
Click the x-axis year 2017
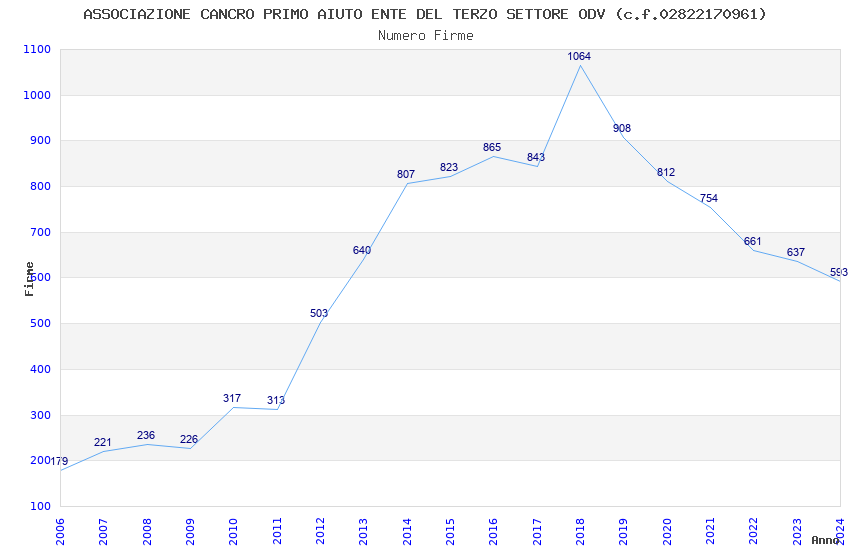[x=537, y=532]
